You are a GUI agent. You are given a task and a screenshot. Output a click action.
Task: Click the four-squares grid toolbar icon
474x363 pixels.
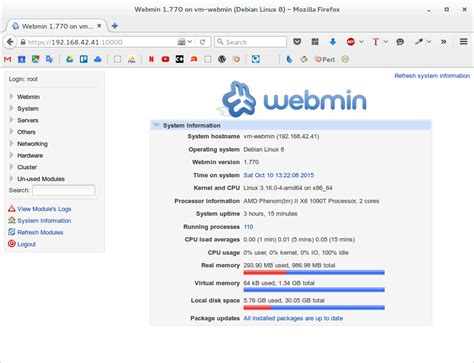[315, 42]
